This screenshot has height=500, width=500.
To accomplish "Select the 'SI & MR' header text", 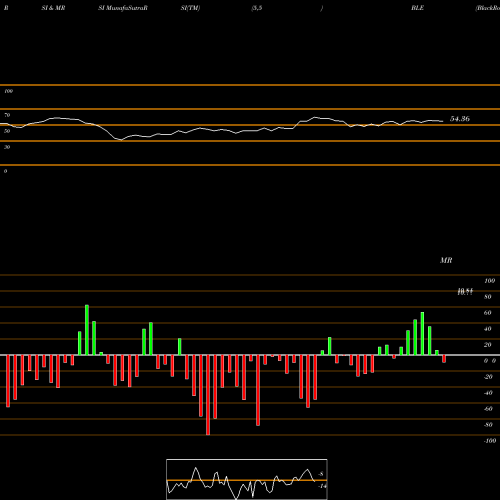I will click(x=53, y=8).
